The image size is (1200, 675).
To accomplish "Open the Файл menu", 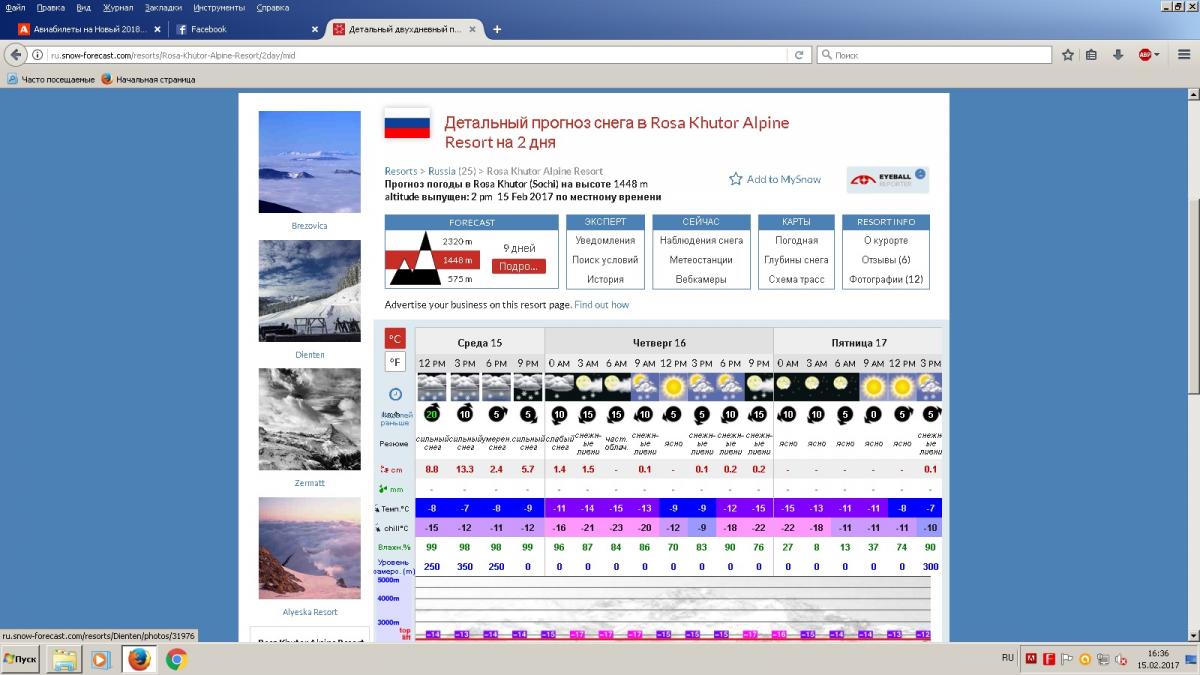I will [15, 7].
